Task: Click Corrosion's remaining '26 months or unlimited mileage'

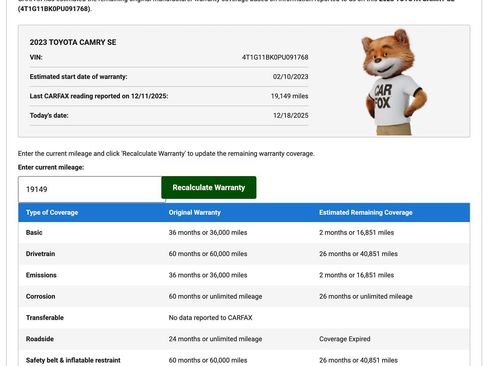Action: (x=366, y=296)
